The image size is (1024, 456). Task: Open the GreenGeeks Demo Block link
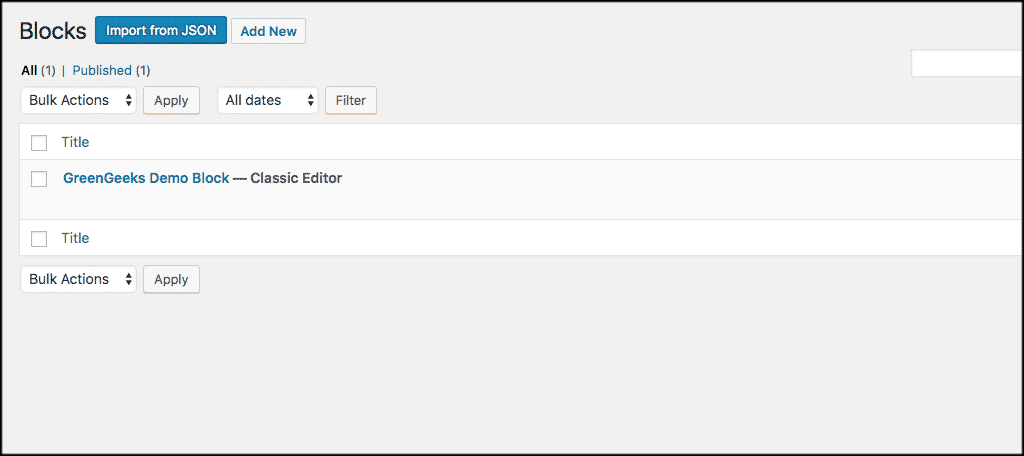[x=146, y=178]
